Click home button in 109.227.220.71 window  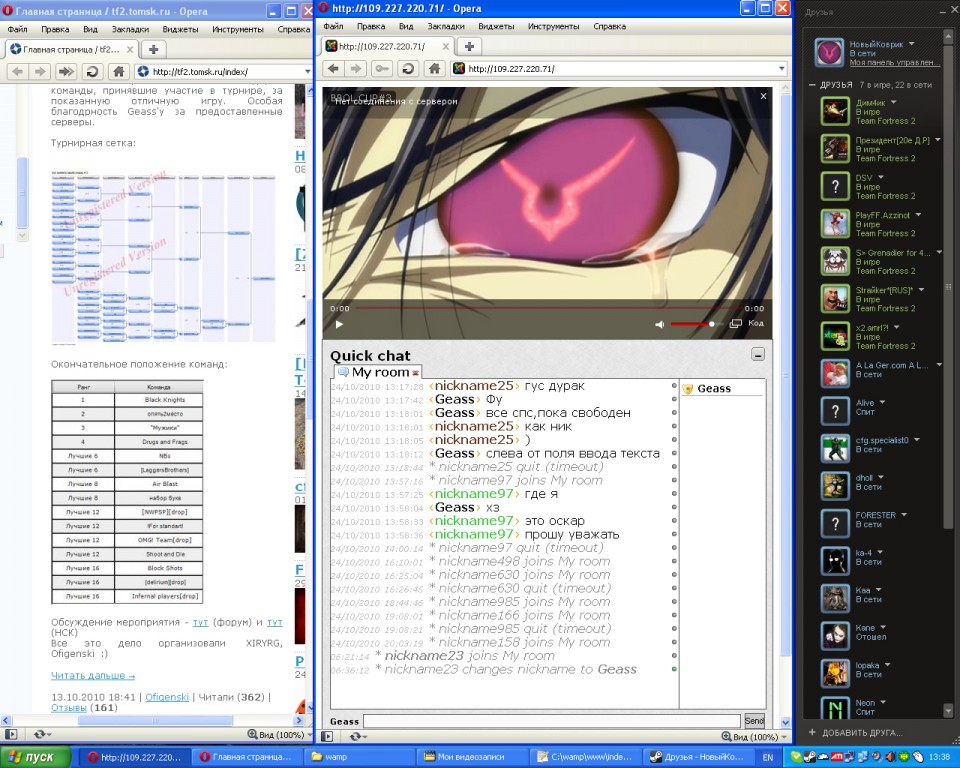[434, 69]
